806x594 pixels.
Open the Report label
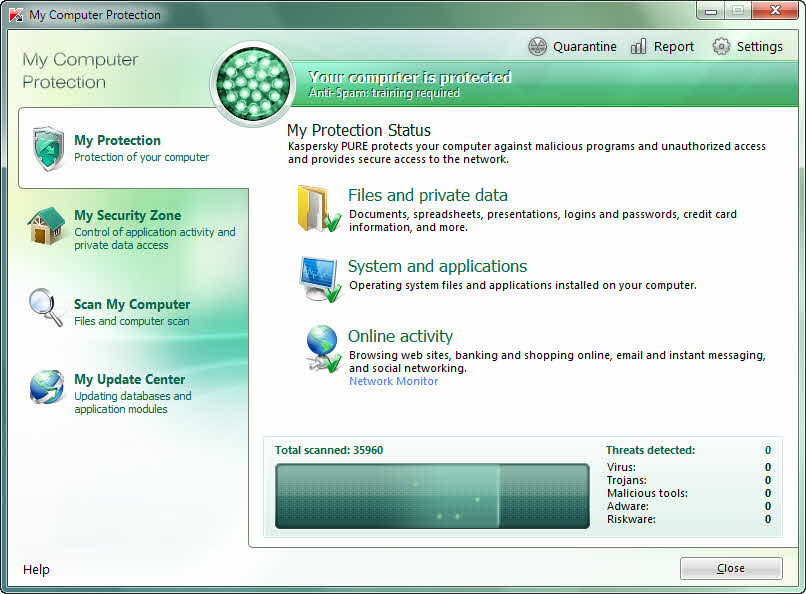coord(673,47)
